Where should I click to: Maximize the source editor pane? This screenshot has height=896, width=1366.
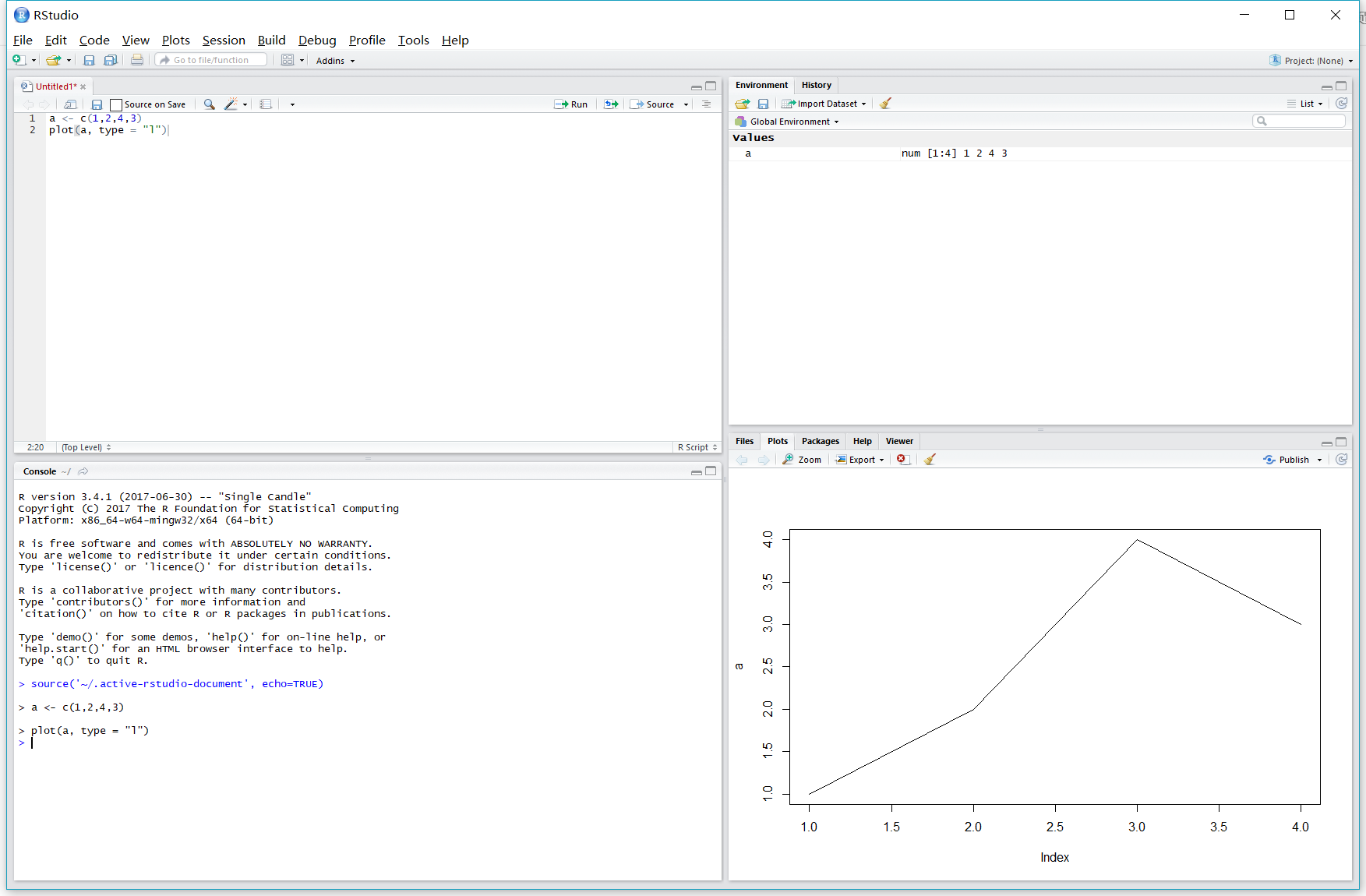pyautogui.click(x=711, y=86)
